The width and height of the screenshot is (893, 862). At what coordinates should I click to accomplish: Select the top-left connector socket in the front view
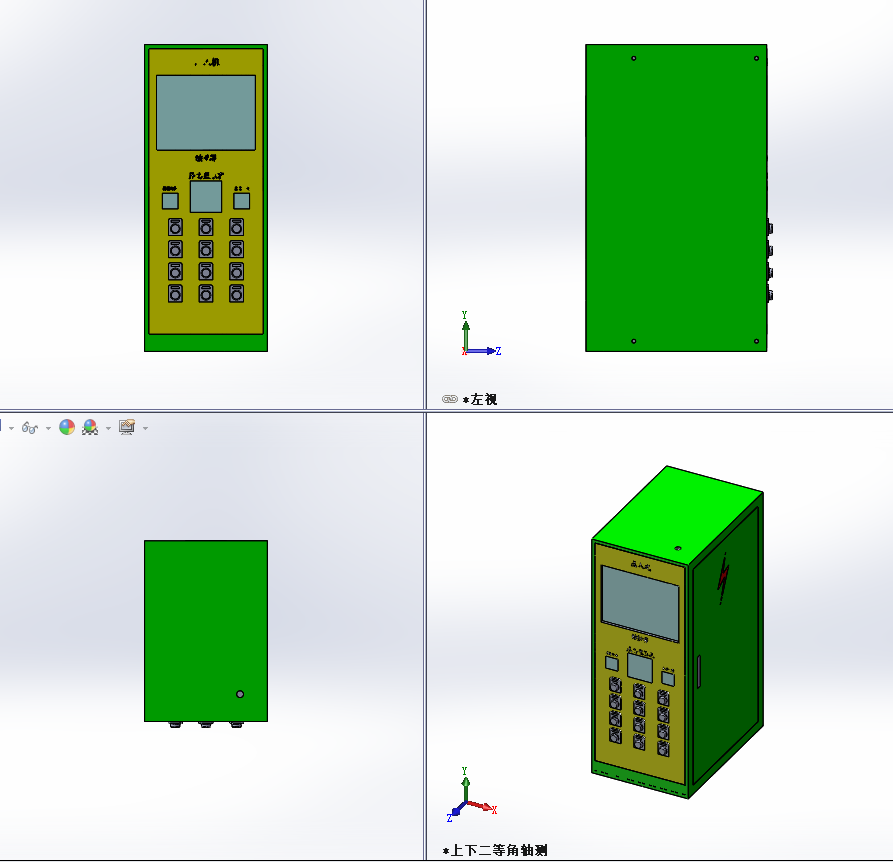[x=175, y=227]
